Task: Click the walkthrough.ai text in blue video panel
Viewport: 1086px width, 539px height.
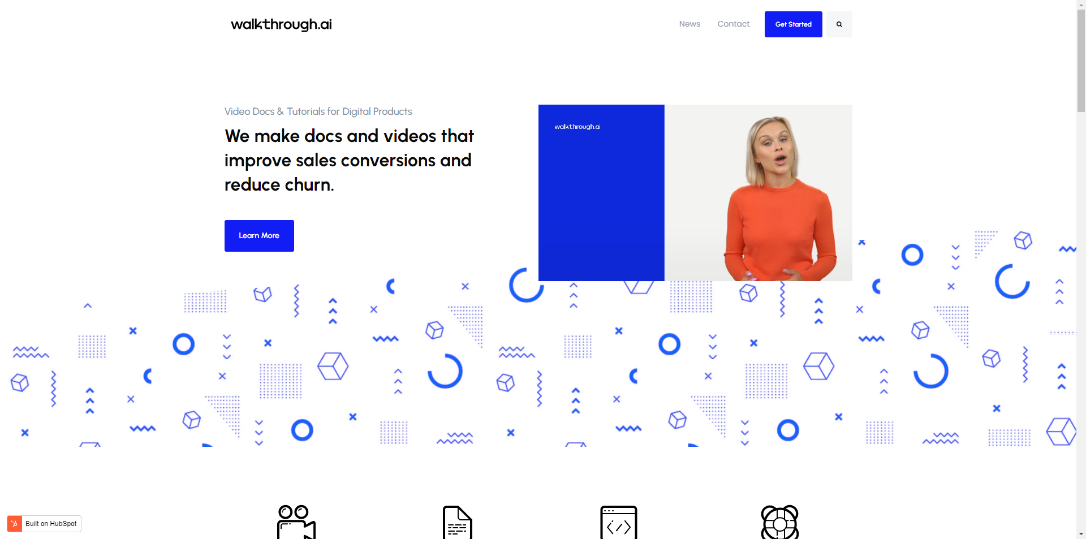Action: click(x=577, y=127)
